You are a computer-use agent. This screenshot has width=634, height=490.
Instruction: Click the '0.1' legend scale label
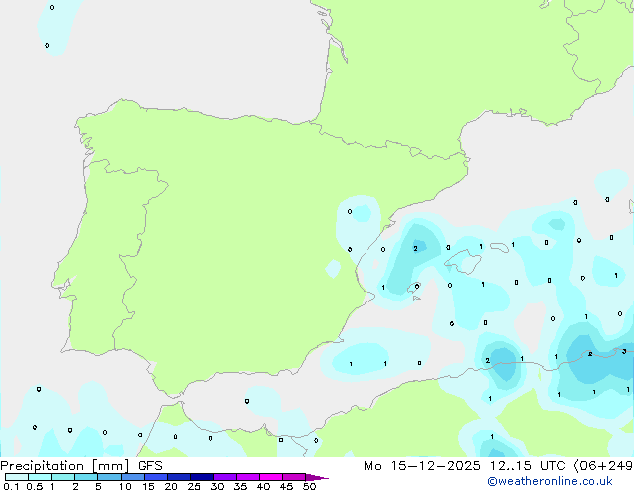11,486
